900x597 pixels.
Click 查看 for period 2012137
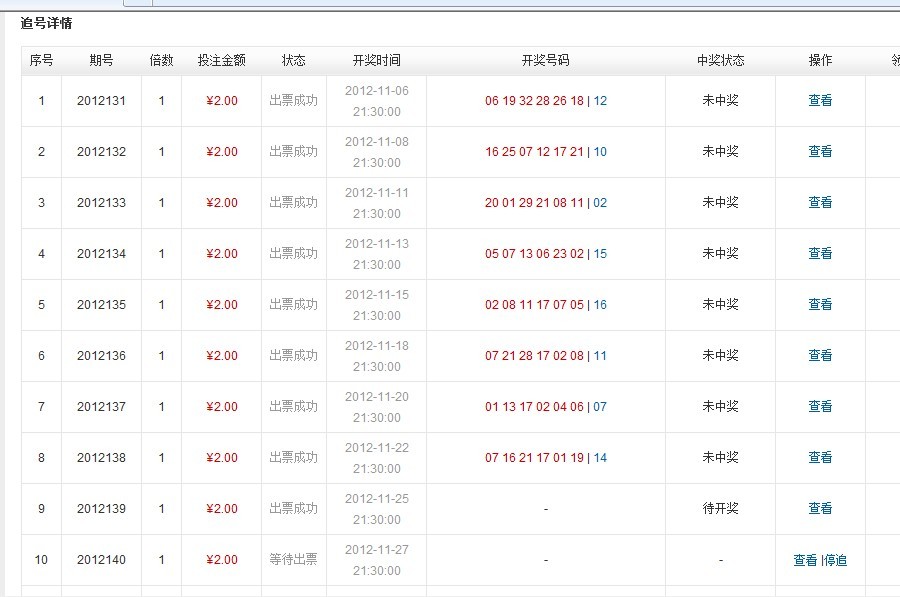[820, 407]
